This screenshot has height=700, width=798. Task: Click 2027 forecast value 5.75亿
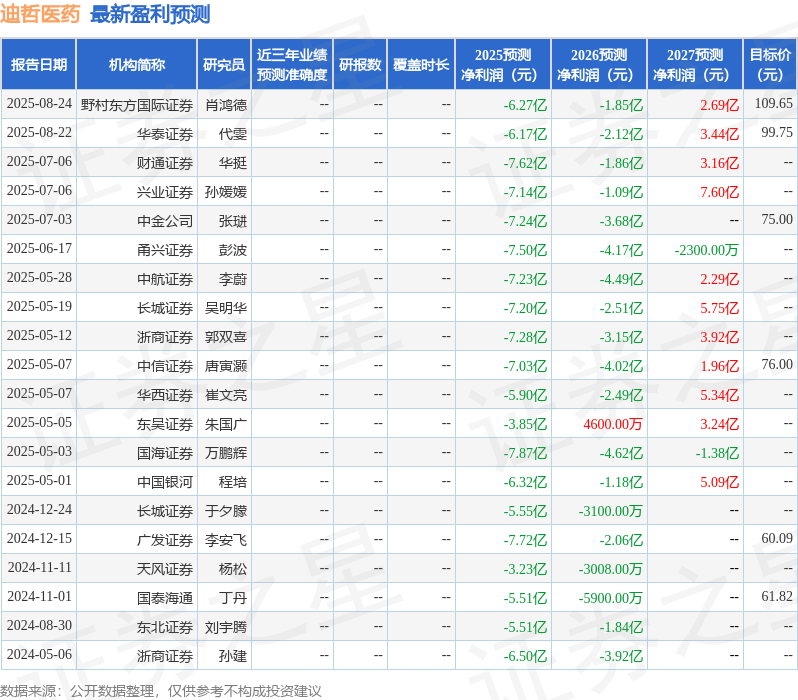pos(720,308)
